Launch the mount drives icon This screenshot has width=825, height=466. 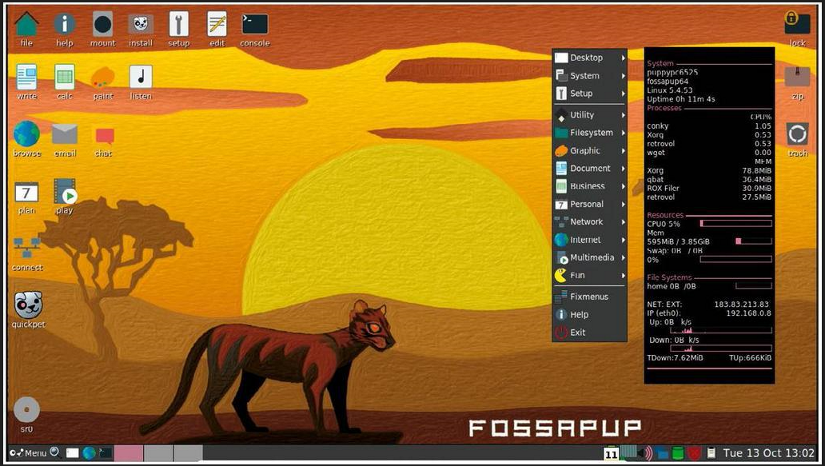[x=103, y=25]
